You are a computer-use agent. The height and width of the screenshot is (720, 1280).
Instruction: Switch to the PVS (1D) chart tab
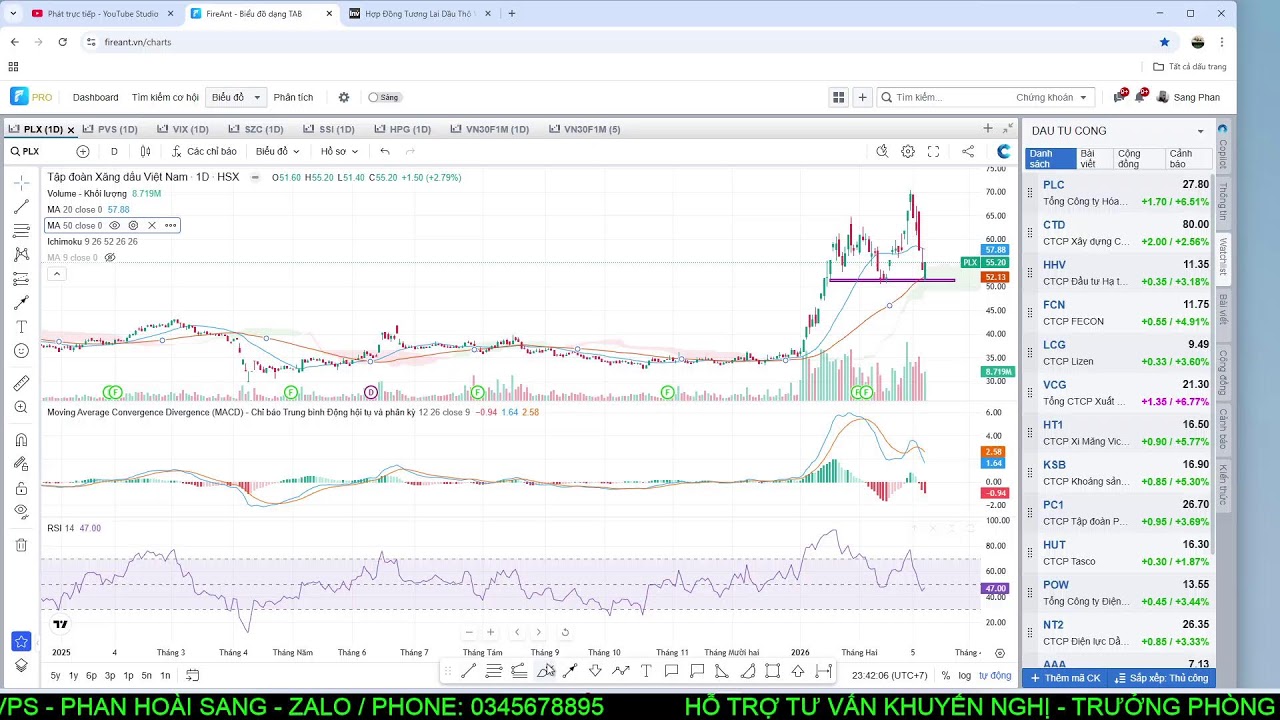pyautogui.click(x=110, y=129)
